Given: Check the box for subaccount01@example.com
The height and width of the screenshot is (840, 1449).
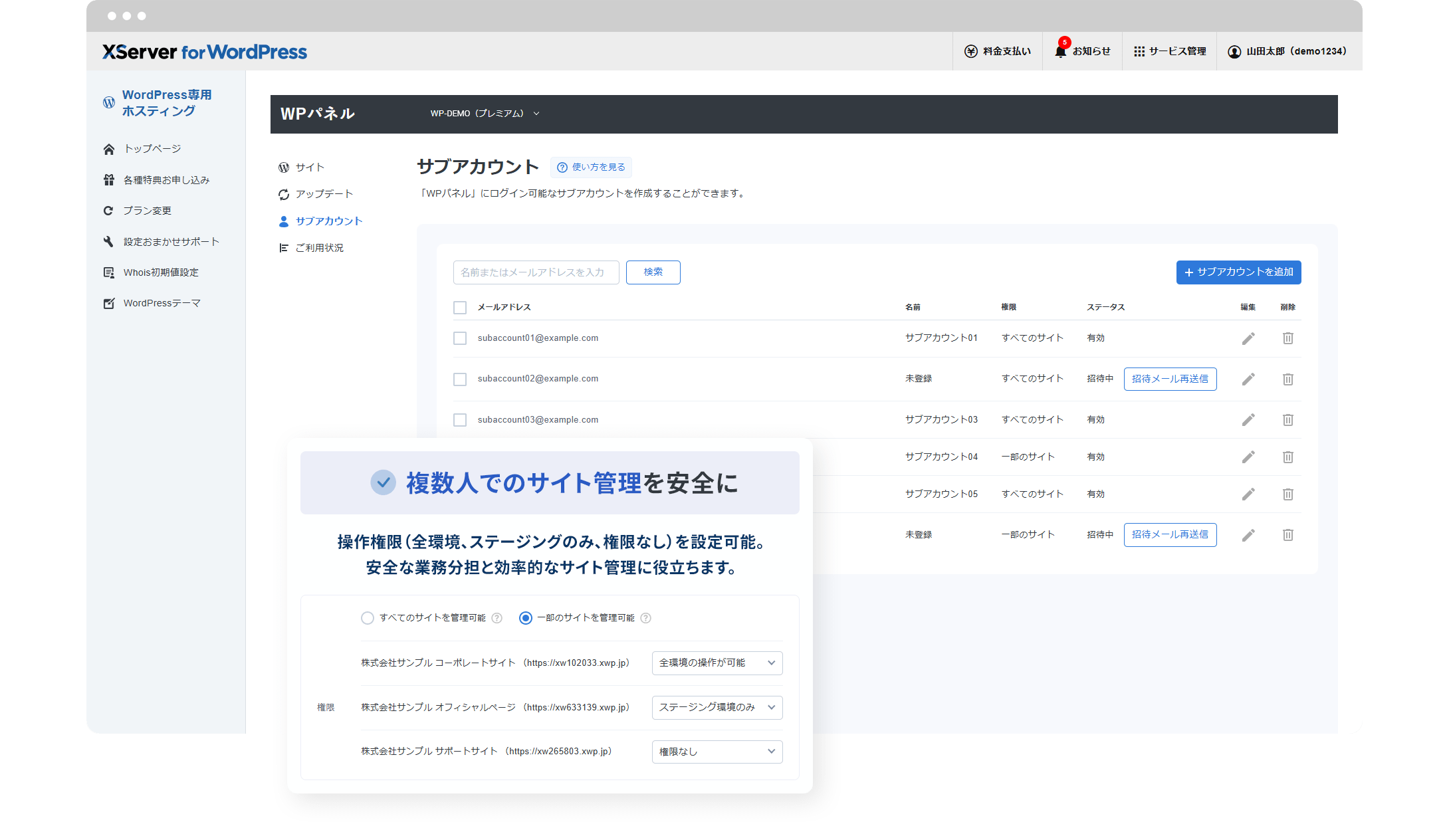Looking at the screenshot, I should (460, 338).
